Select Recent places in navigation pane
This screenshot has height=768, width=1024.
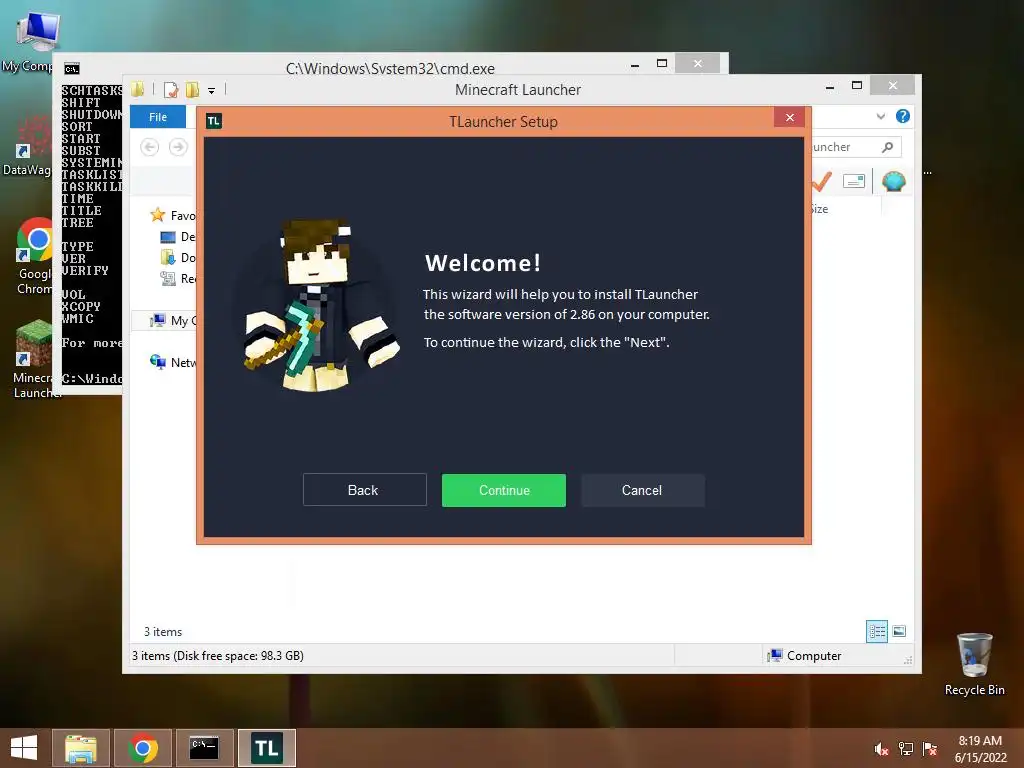[178, 279]
